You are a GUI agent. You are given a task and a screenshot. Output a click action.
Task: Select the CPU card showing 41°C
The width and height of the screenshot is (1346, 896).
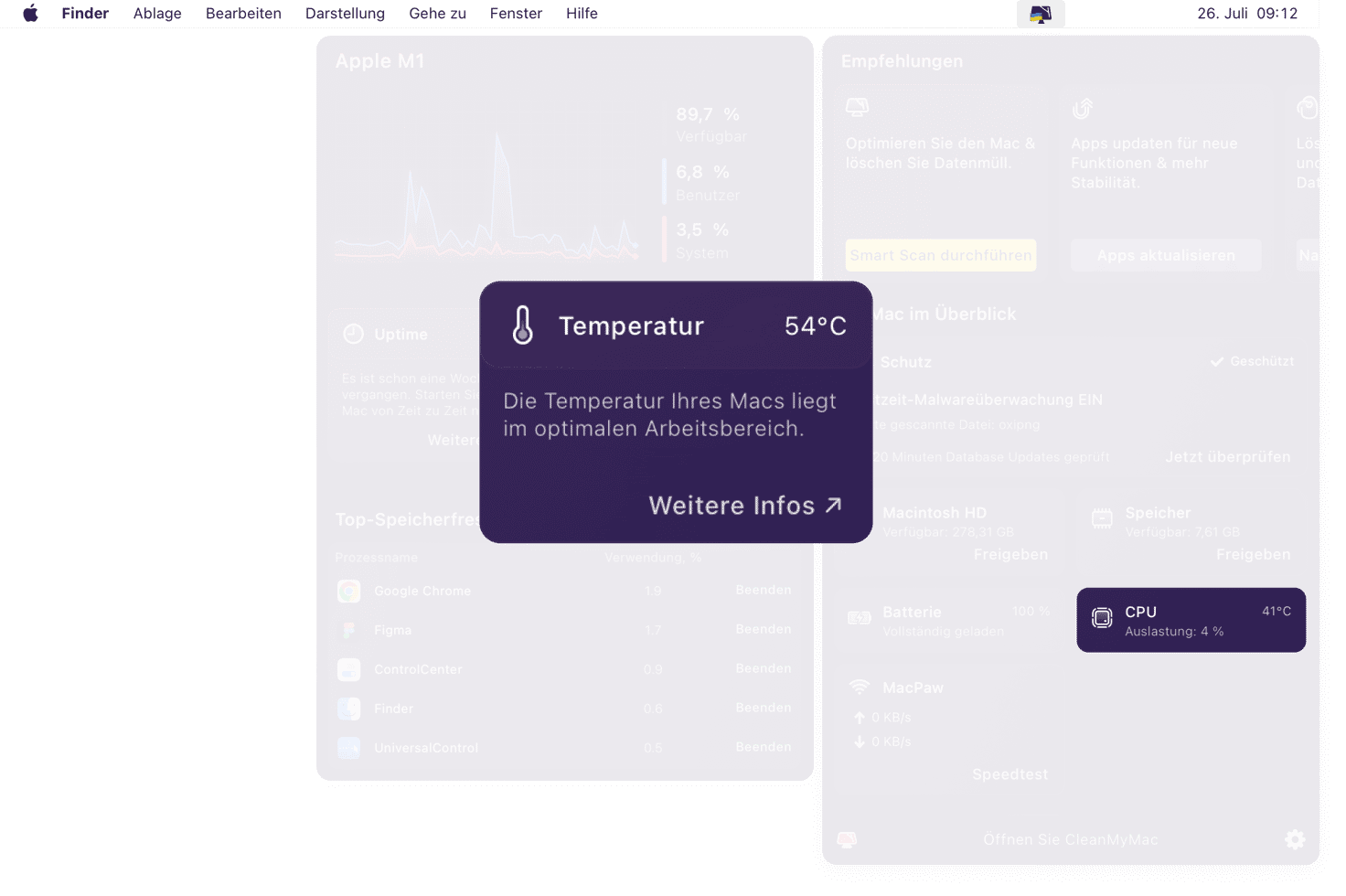click(x=1191, y=620)
